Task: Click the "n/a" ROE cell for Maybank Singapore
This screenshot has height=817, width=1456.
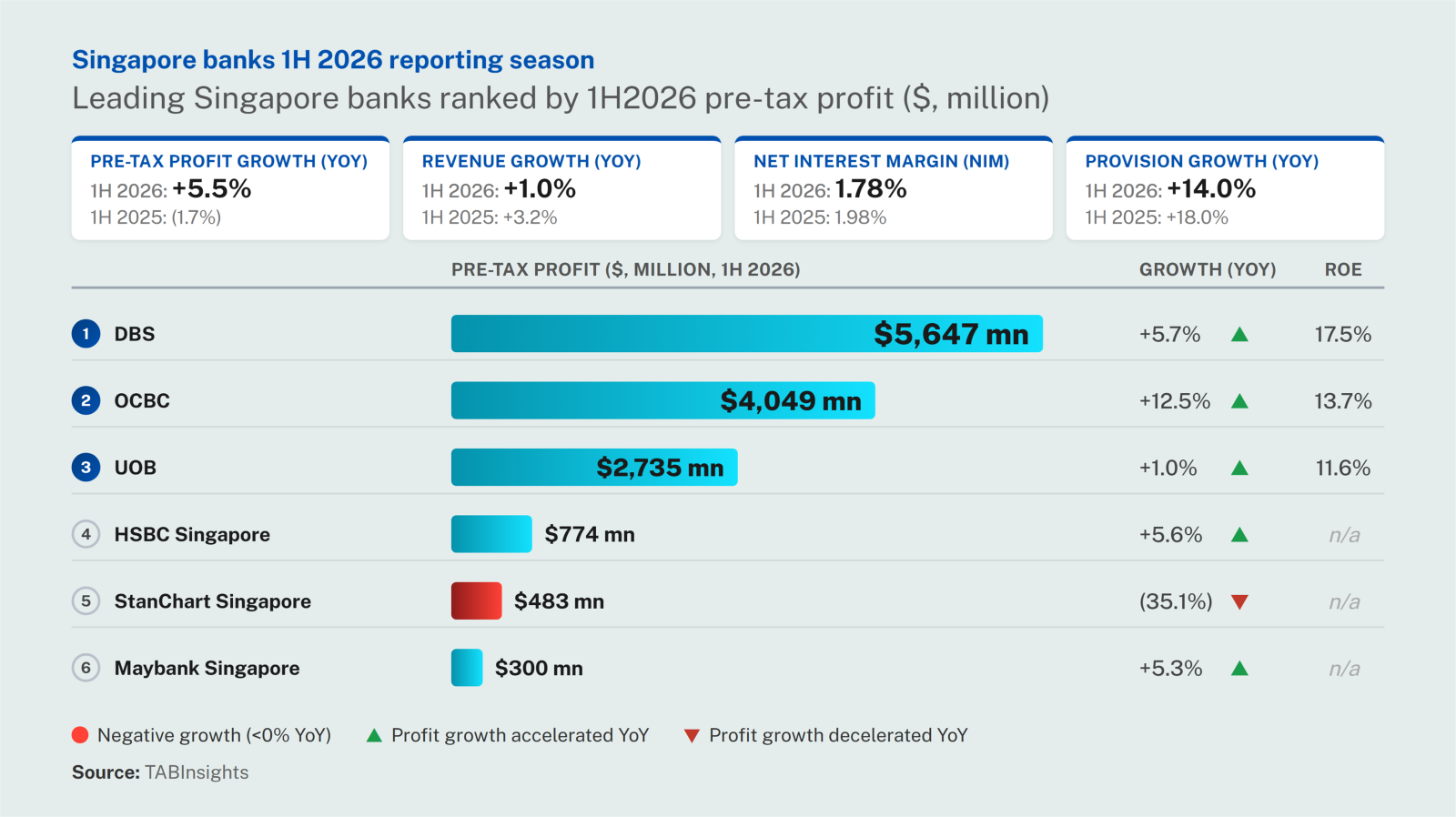Action: (x=1344, y=669)
